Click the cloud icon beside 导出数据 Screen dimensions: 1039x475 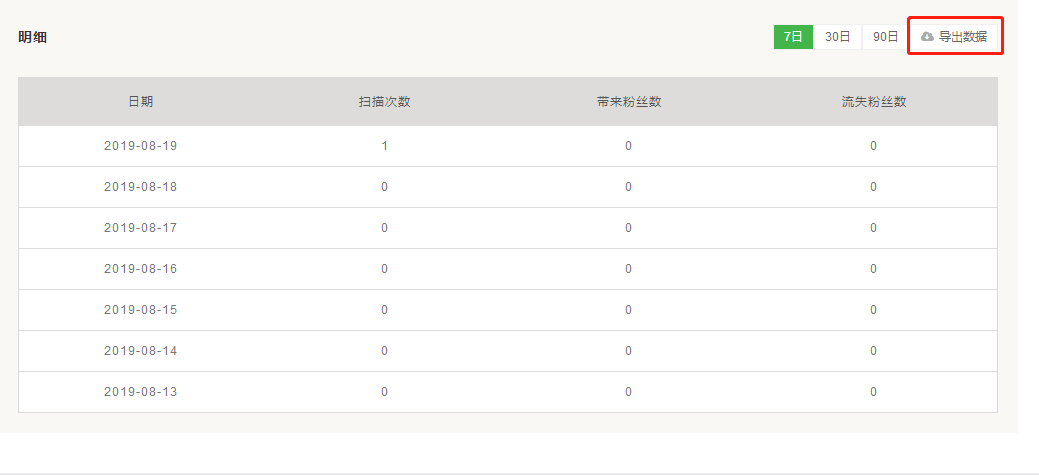coord(927,37)
